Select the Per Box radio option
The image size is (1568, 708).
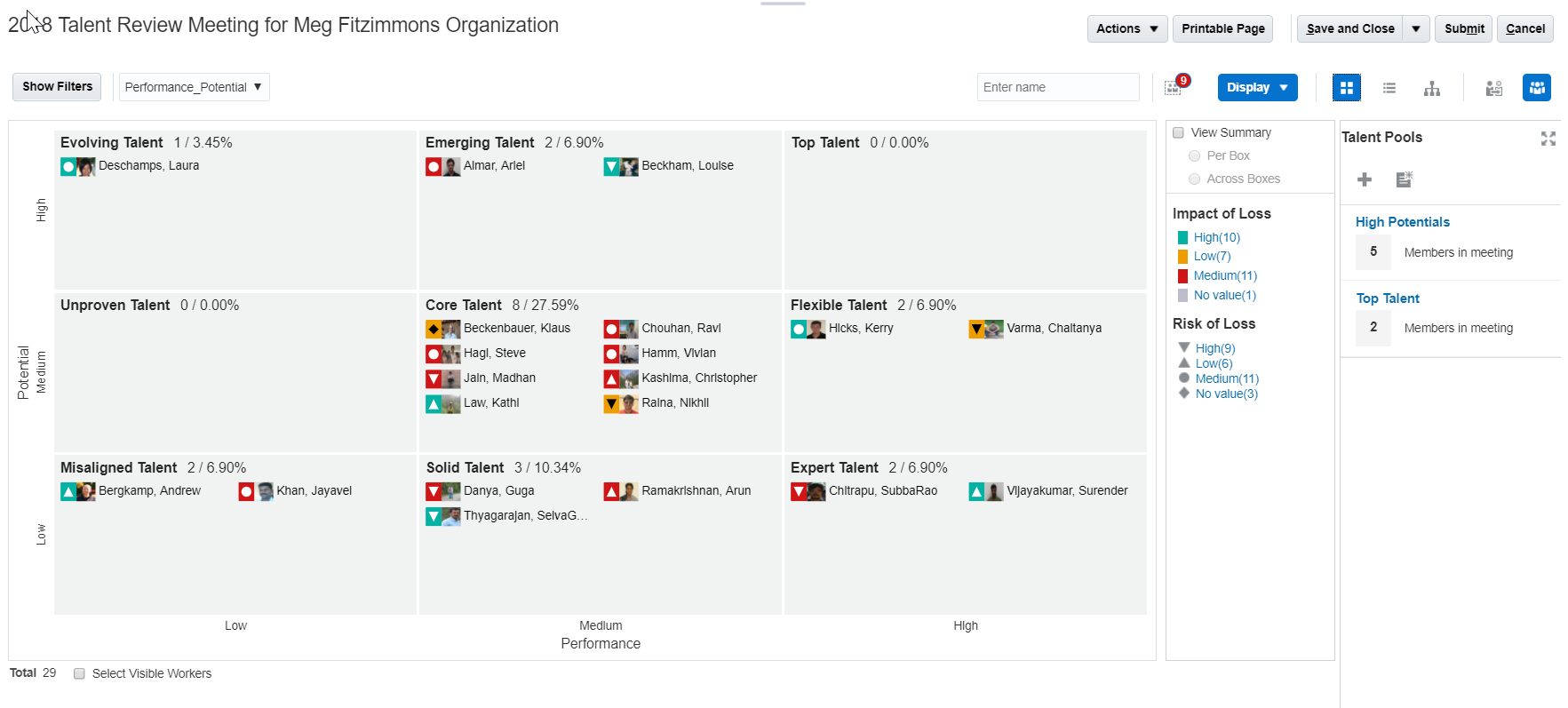pyautogui.click(x=1194, y=155)
